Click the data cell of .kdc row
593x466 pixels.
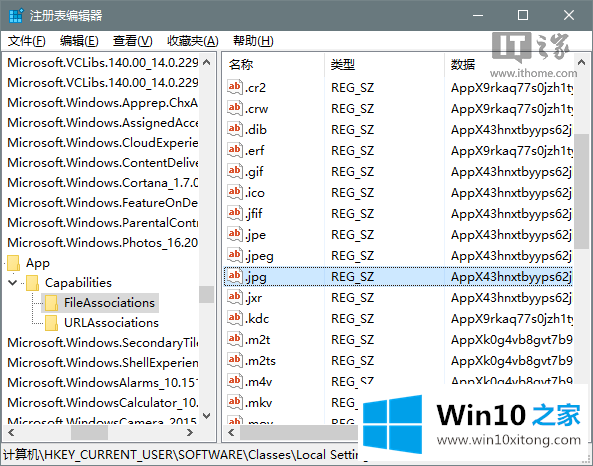point(512,319)
